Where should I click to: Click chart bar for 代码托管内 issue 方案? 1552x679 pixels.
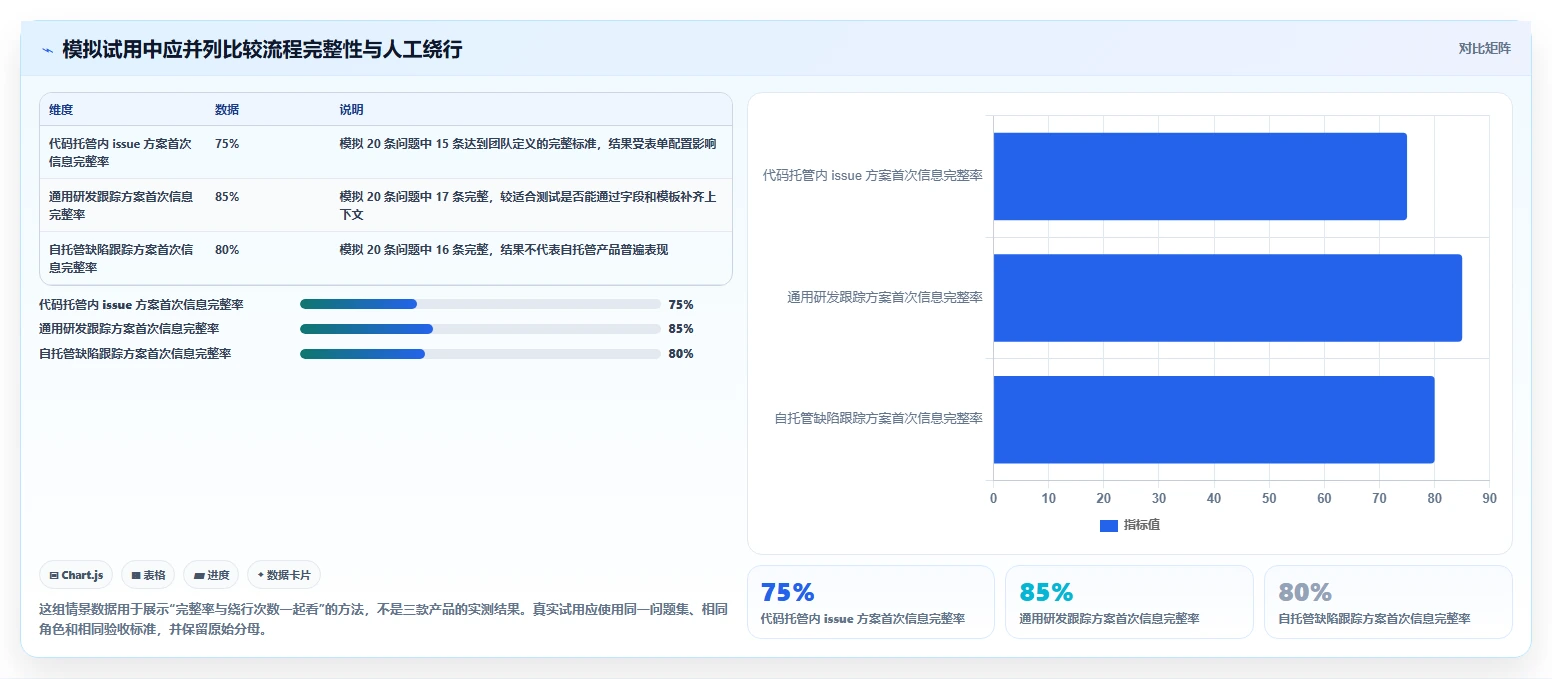[1200, 176]
